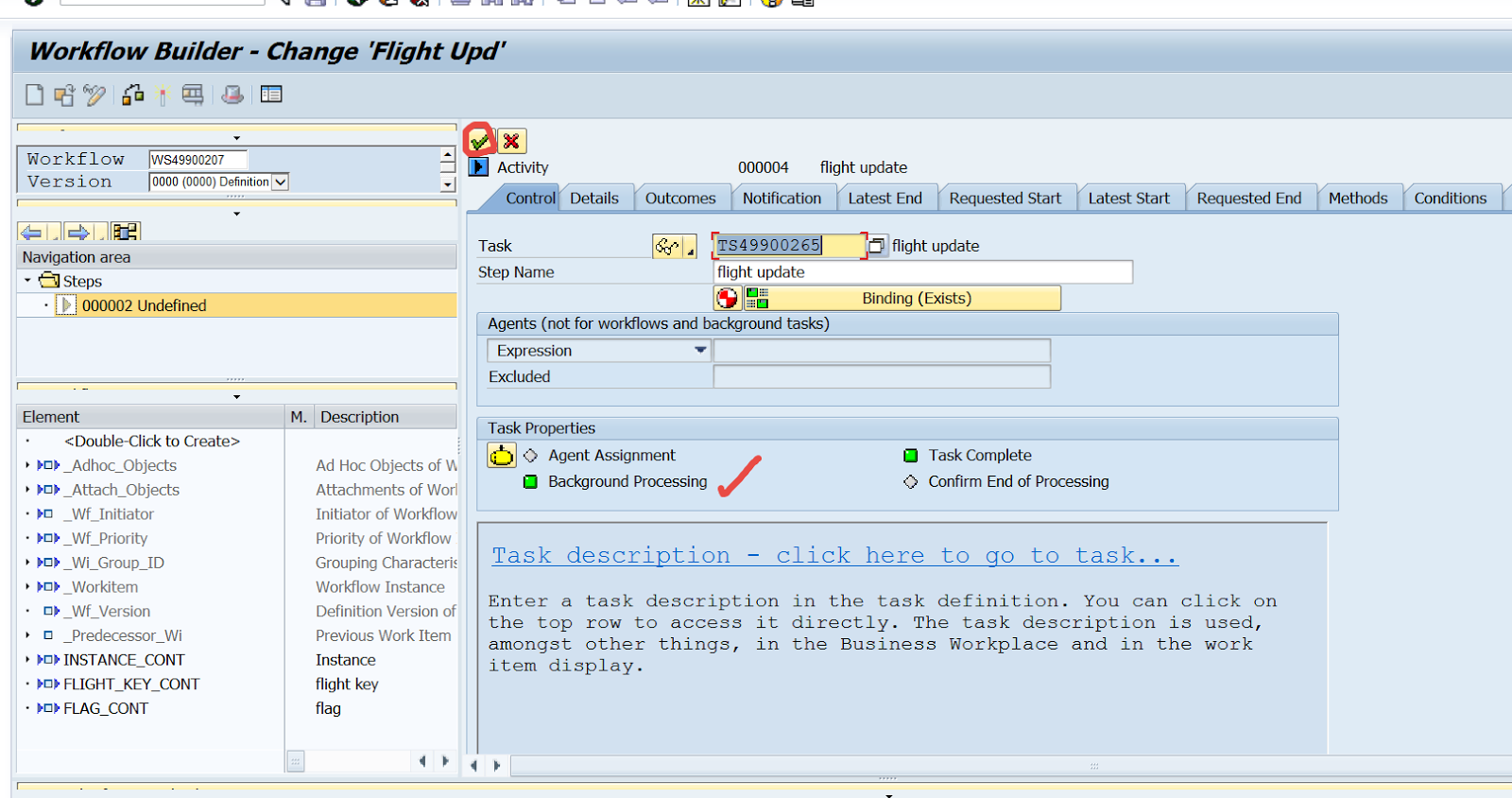Click the hat icon in the toolbar
1512x798 pixels.
[232, 95]
